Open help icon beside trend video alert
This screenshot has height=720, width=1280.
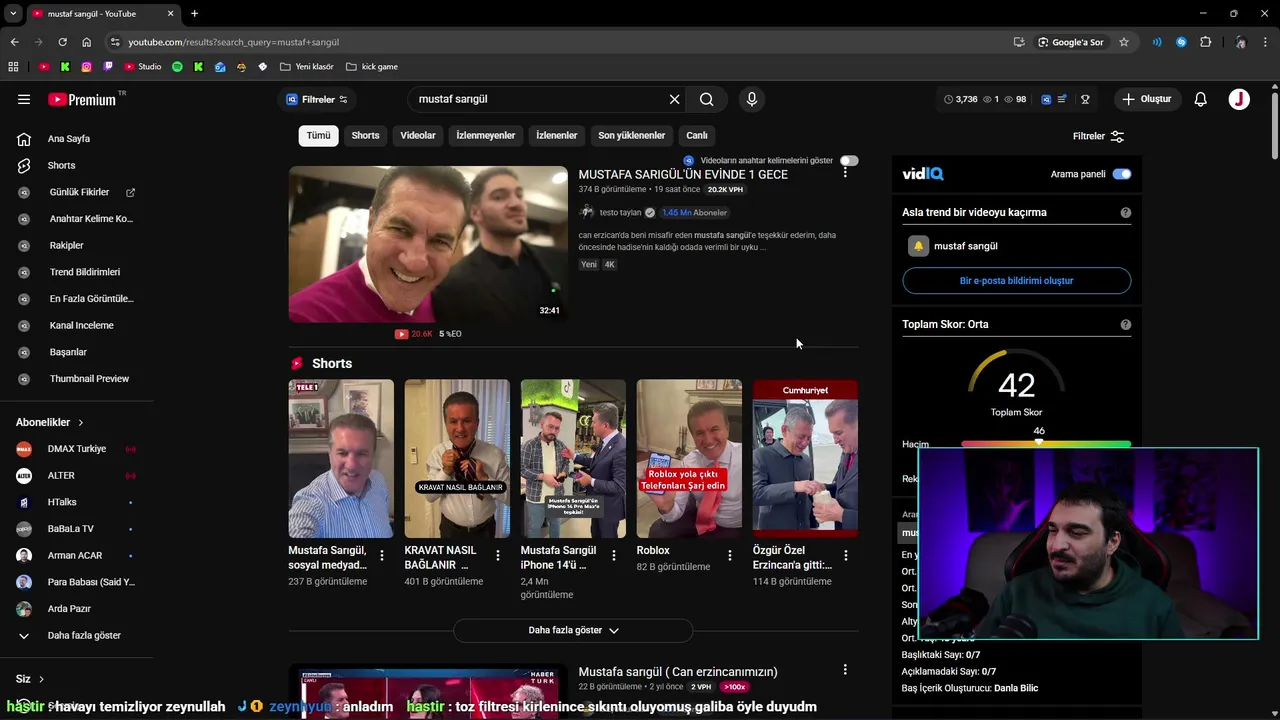click(1126, 212)
